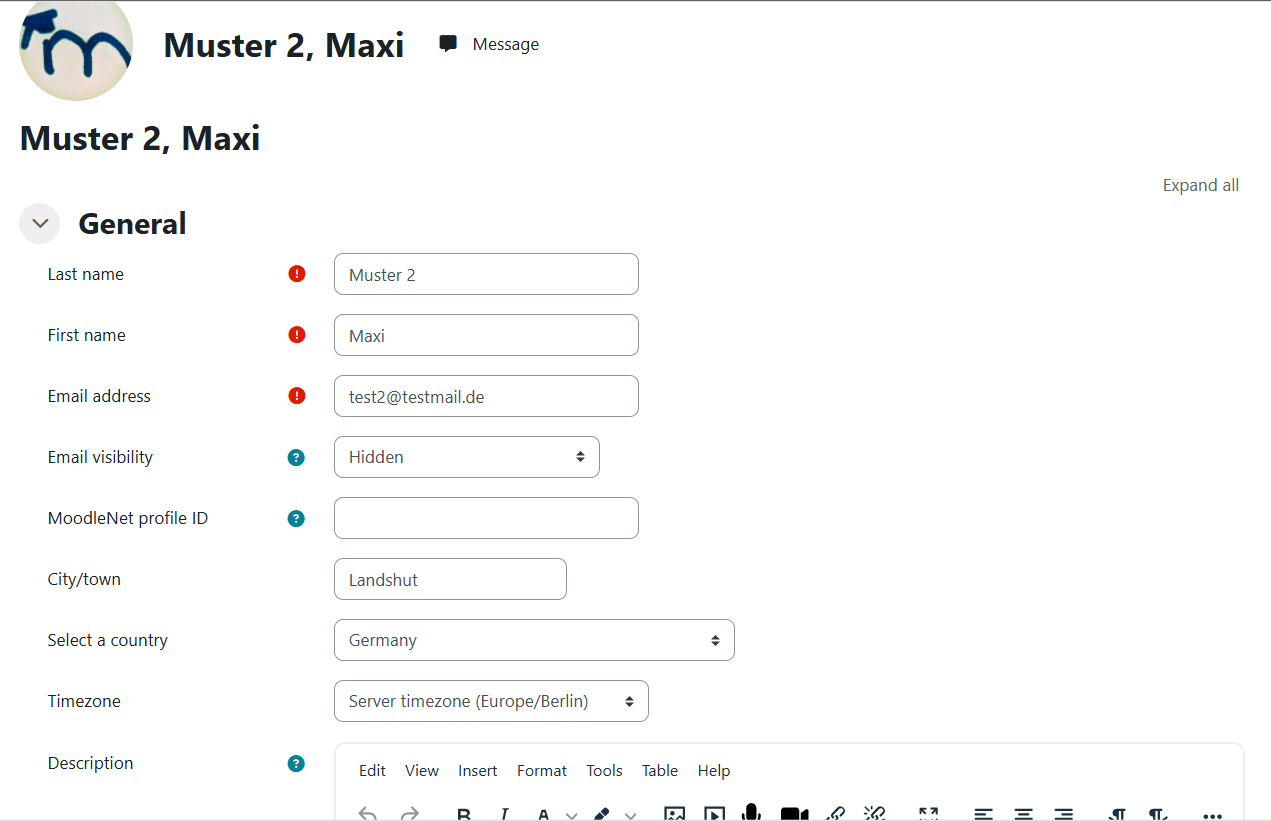The width and height of the screenshot is (1271, 821).
Task: Click the insert image icon
Action: (x=674, y=814)
